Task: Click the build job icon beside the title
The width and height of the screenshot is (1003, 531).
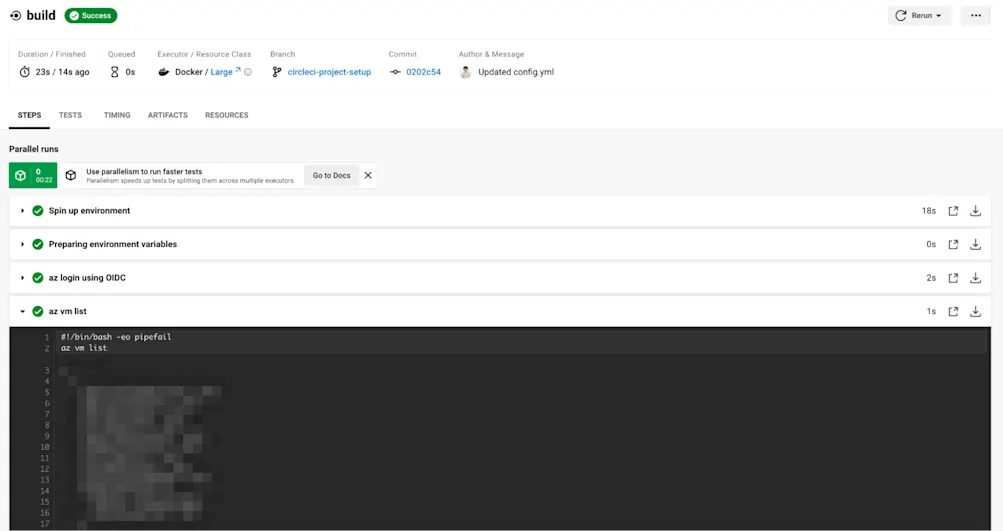Action: [15, 15]
